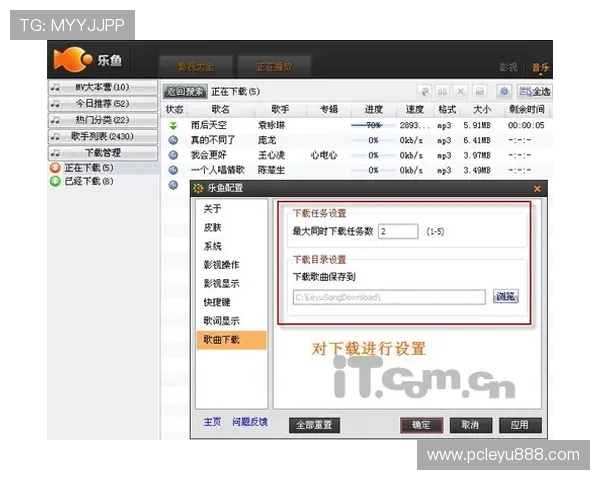Click the 乐鱼配置 dialog title gear icon
The height and width of the screenshot is (480, 600).
[198, 188]
